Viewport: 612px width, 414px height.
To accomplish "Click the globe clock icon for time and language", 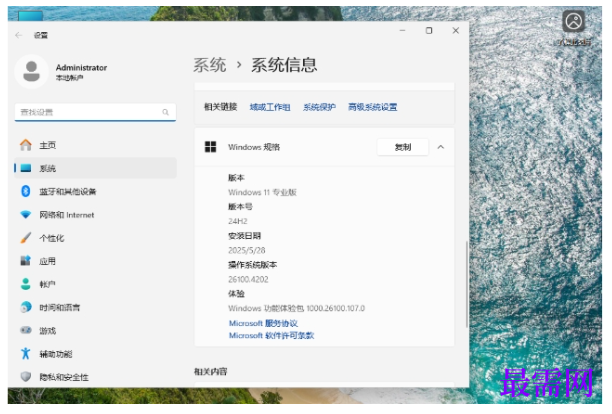I will click(26, 307).
